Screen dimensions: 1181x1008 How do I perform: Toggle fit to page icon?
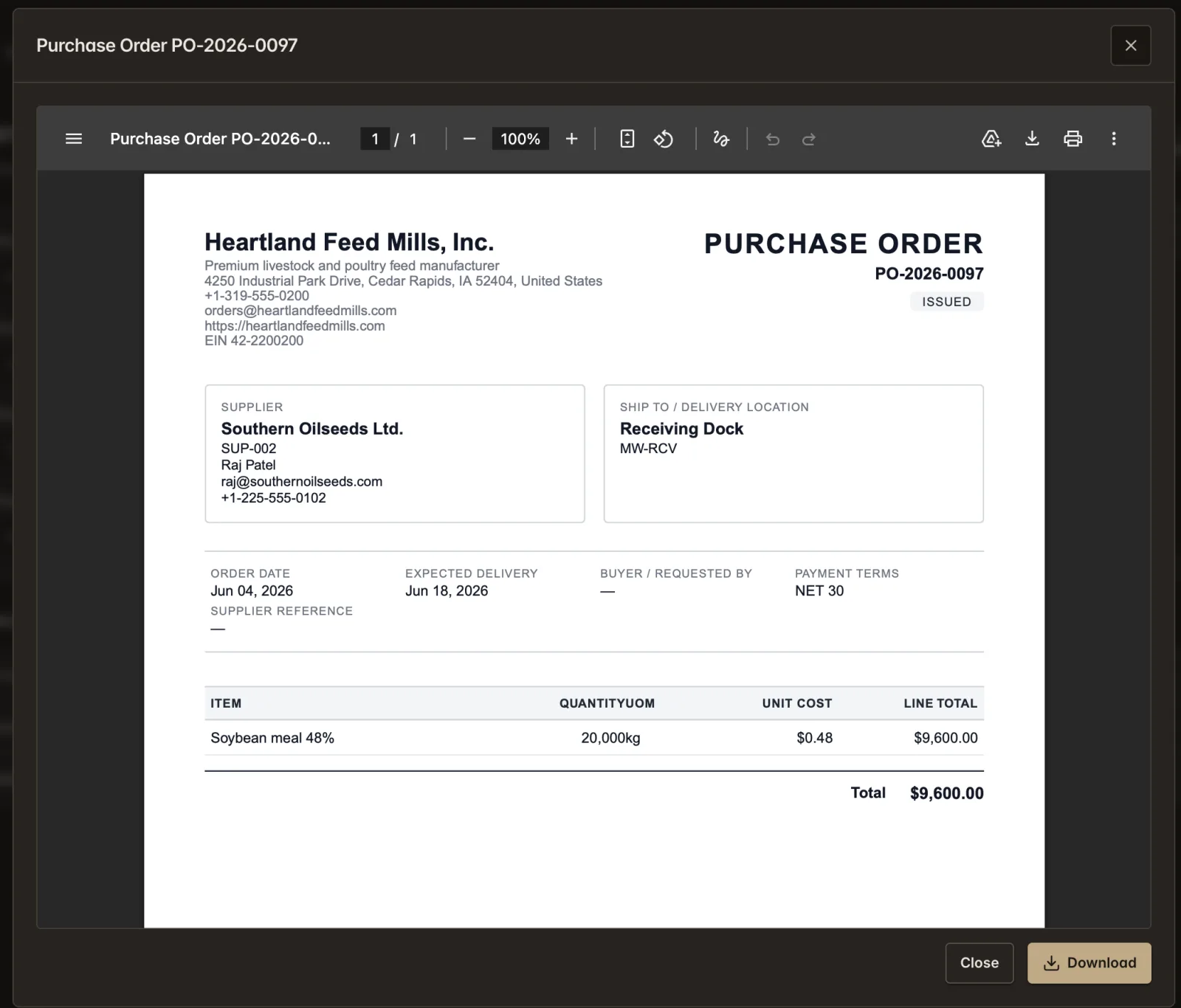point(627,139)
